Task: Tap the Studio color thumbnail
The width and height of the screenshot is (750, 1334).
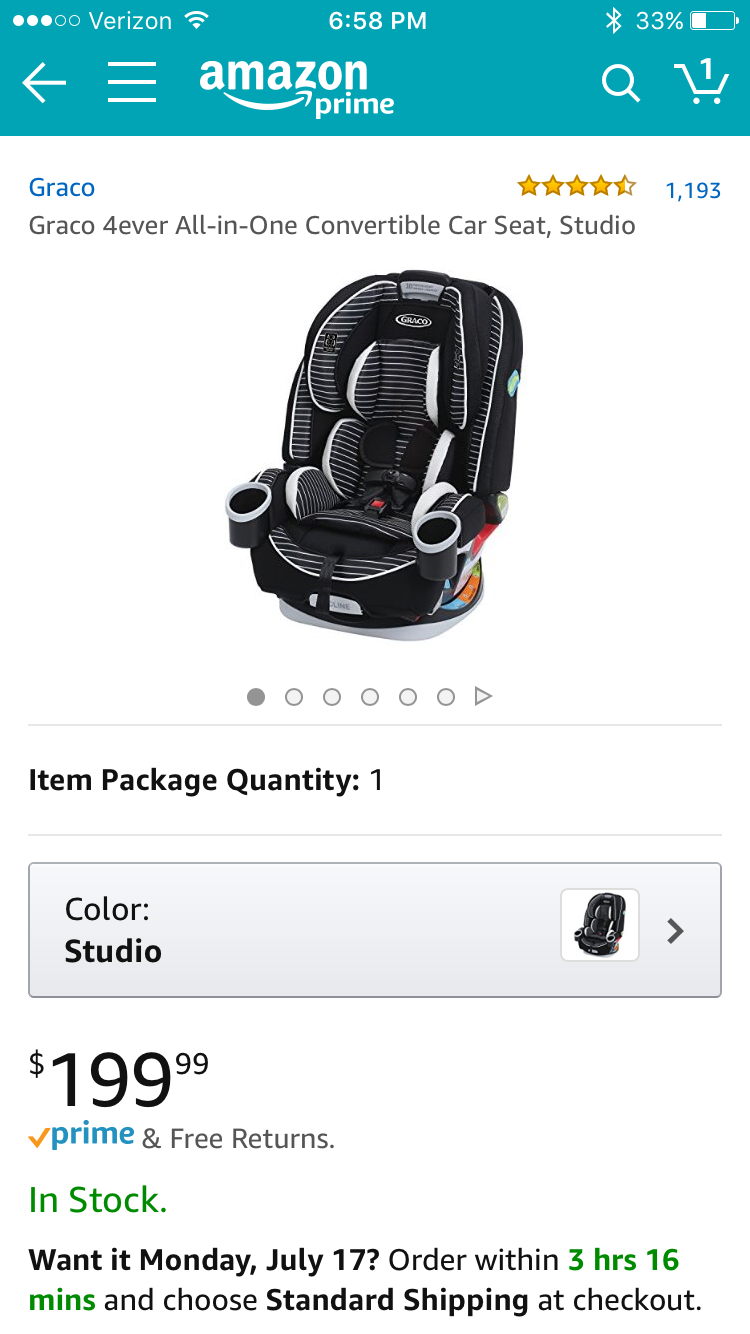Action: coord(600,925)
